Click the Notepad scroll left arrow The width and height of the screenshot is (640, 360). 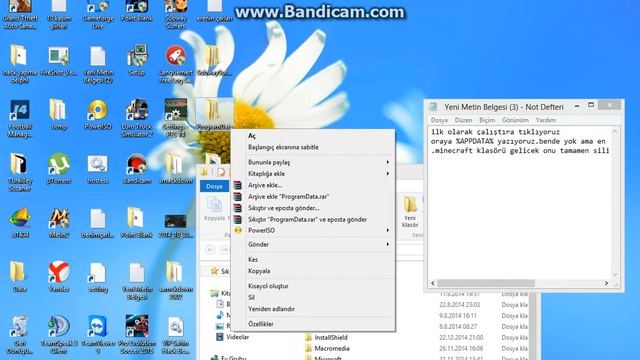[x=433, y=283]
